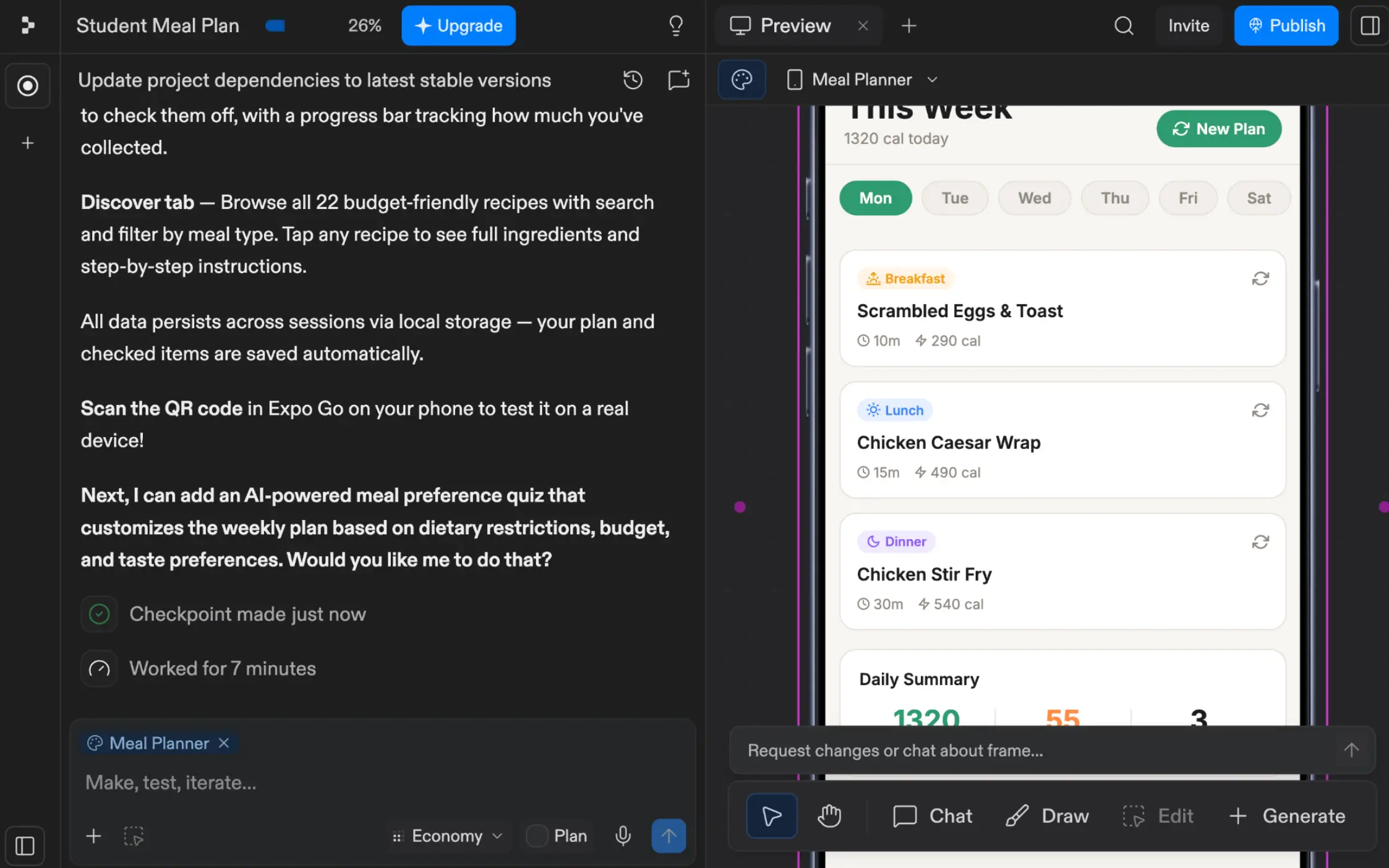Click the left purple frame handle dot
Viewport: 1389px width, 868px height.
pyautogui.click(x=740, y=507)
